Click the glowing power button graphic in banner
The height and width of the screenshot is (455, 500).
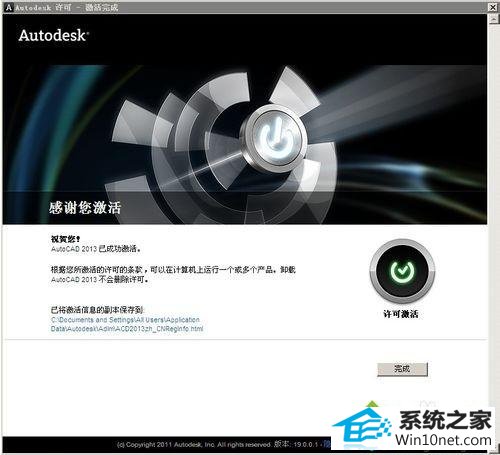coord(275,138)
